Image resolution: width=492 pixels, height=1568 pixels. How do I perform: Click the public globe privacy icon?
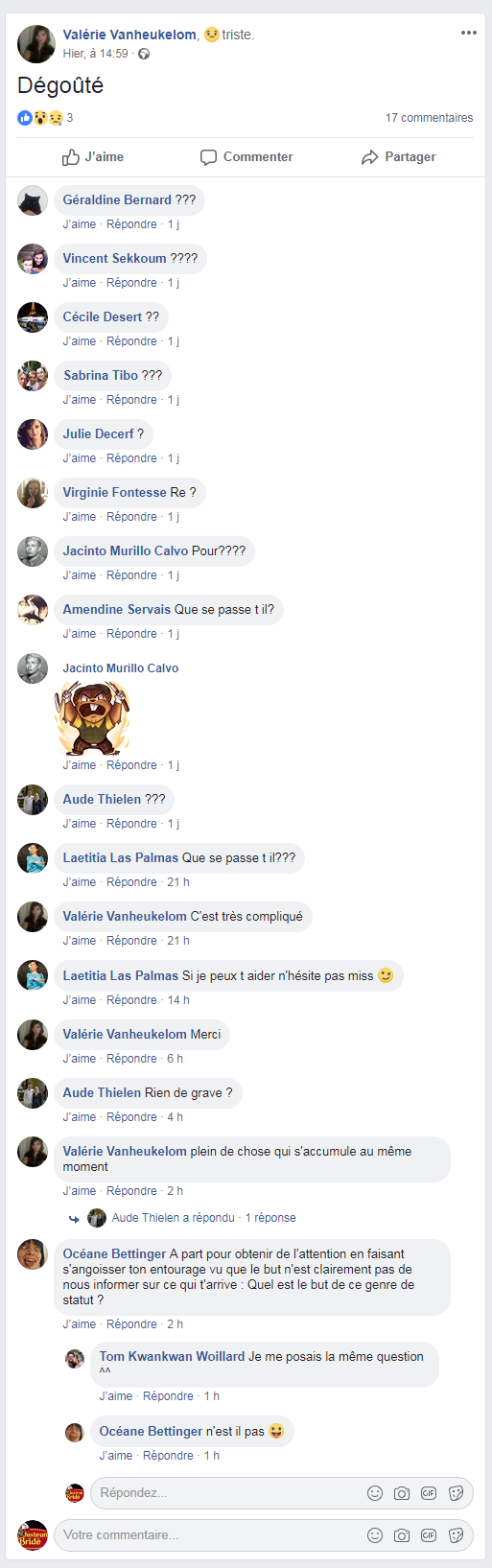pyautogui.click(x=144, y=54)
